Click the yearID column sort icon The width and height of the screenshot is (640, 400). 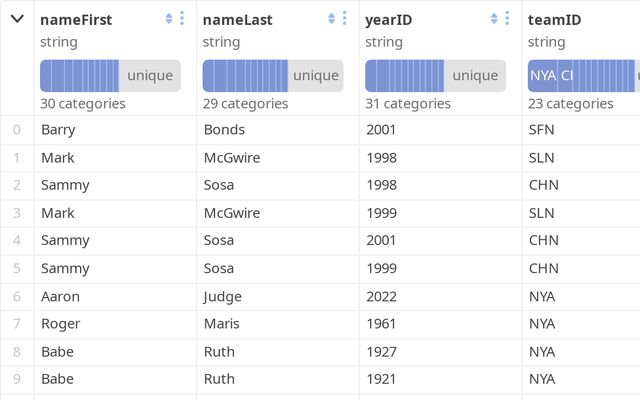(494, 18)
